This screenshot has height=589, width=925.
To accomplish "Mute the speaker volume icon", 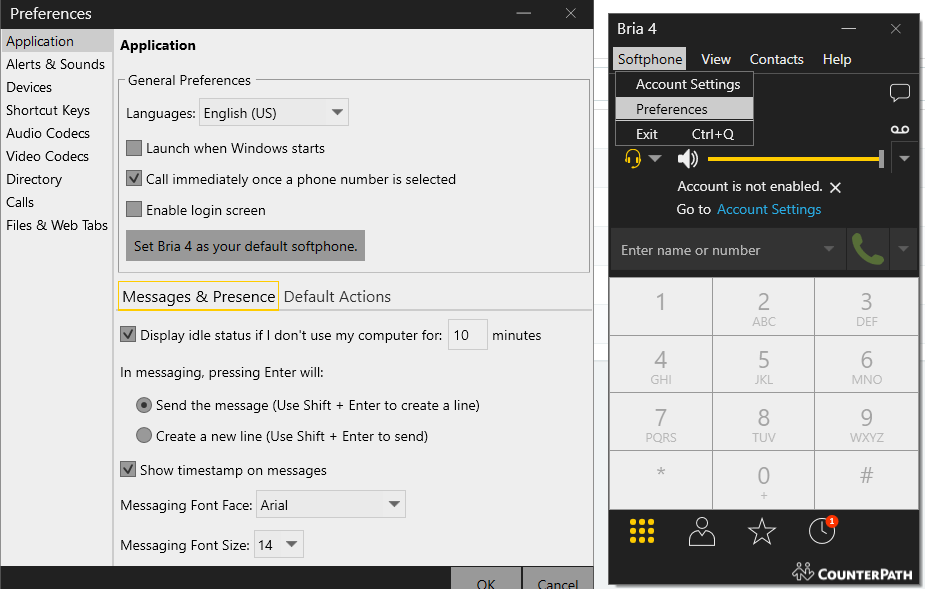I will [687, 158].
